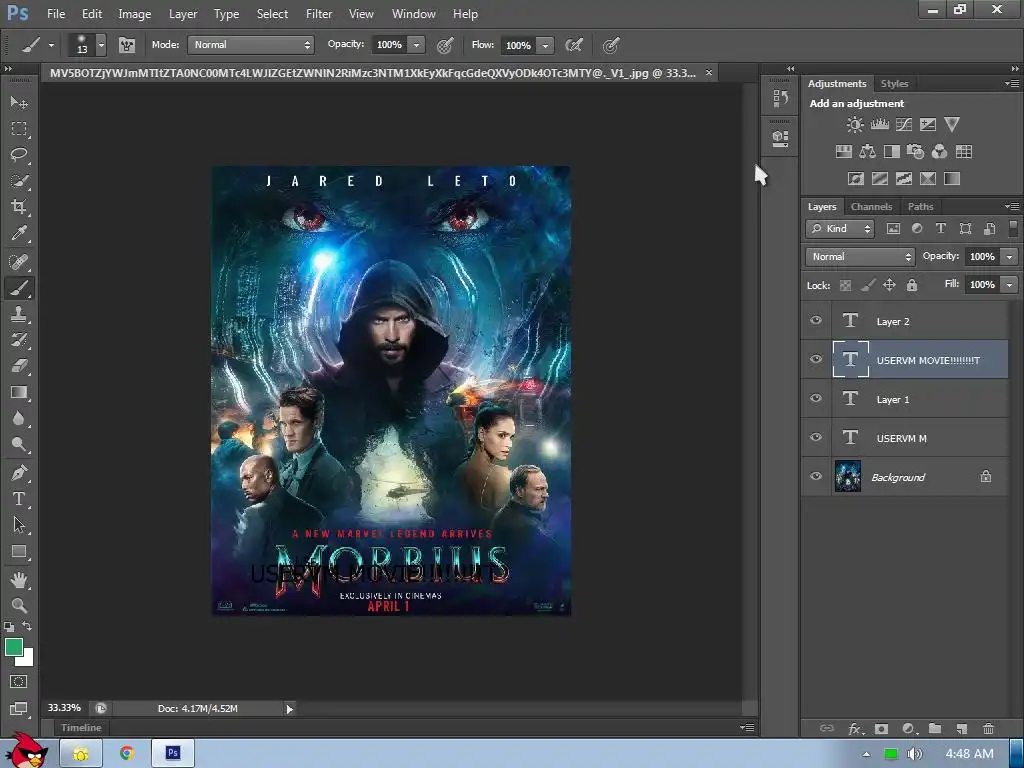
Task: Hide USERVM MOVIE layer eye
Action: 816,359
